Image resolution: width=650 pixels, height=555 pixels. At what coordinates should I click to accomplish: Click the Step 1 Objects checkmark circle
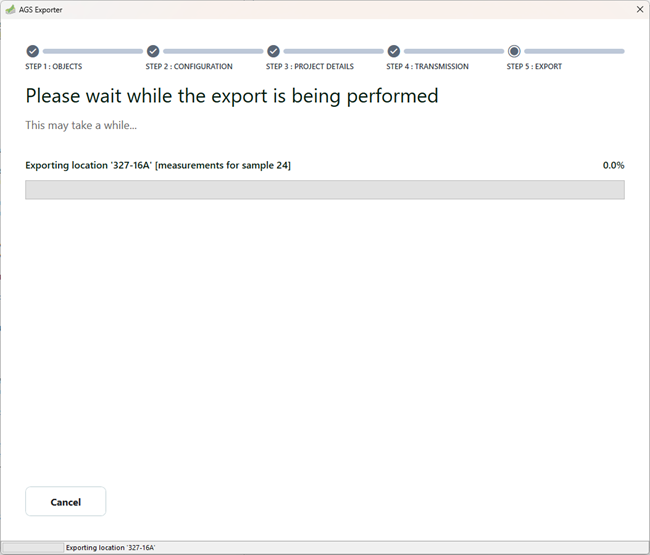[33, 51]
